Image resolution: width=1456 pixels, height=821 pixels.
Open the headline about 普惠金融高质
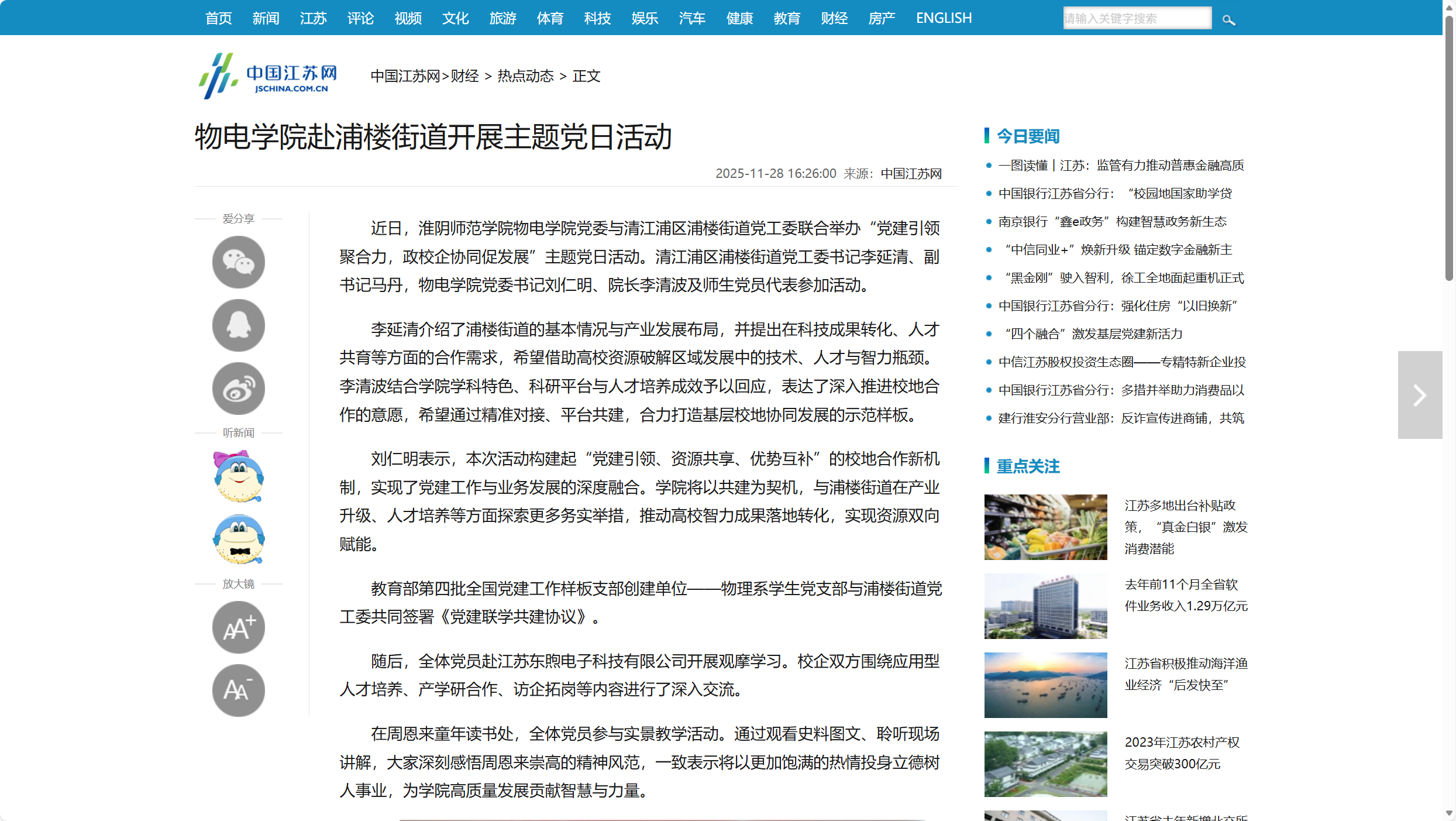coord(1120,165)
